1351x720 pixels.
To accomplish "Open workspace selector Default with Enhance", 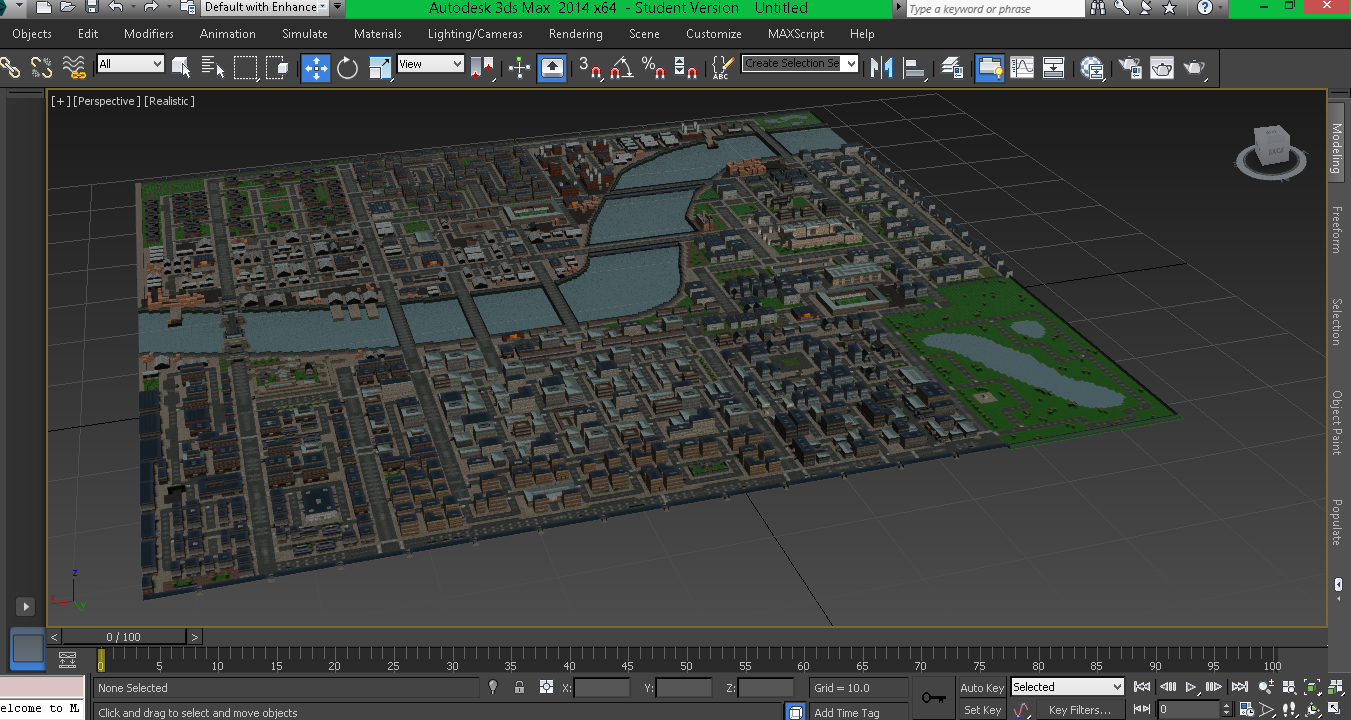I will click(265, 7).
